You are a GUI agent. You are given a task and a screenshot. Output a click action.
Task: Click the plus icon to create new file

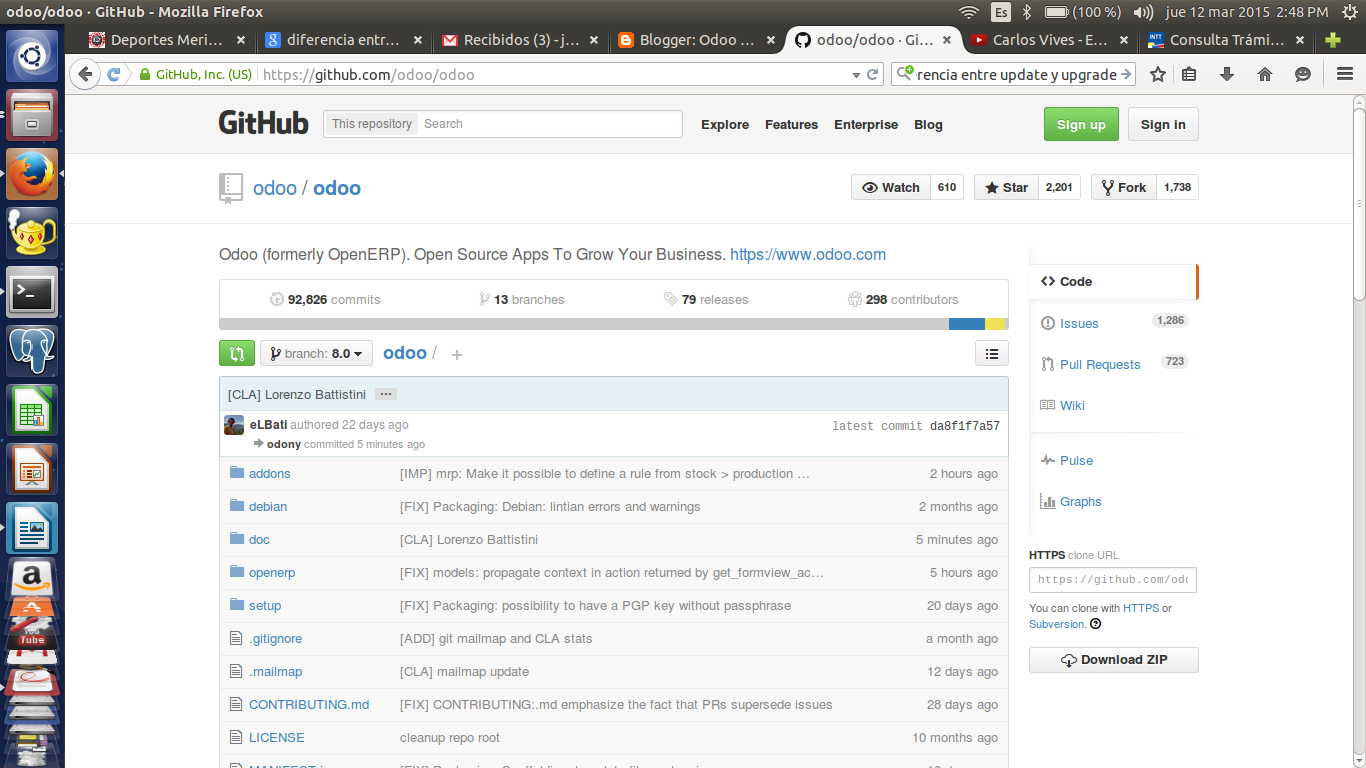pos(457,354)
